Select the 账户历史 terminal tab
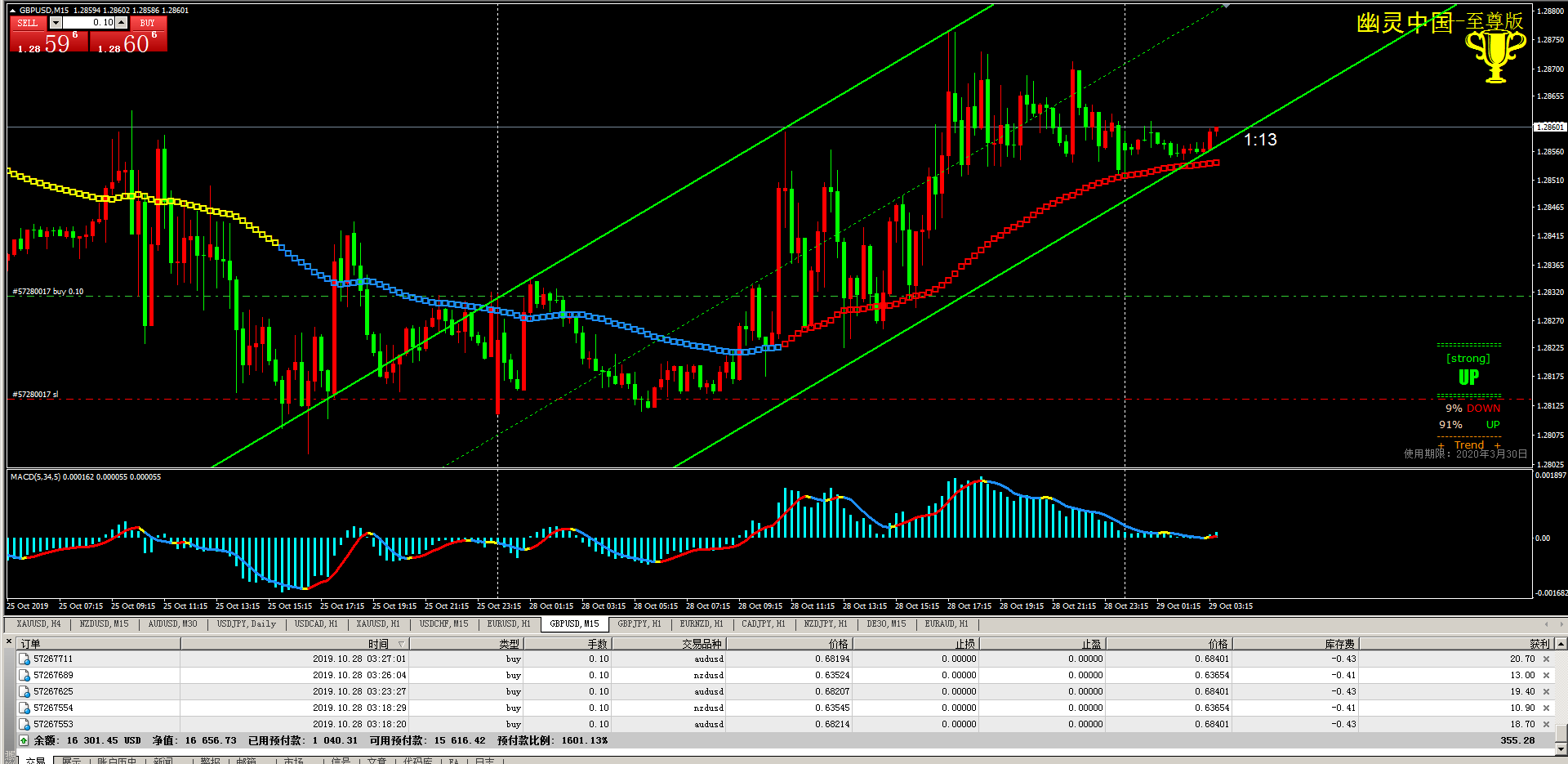 [x=117, y=761]
